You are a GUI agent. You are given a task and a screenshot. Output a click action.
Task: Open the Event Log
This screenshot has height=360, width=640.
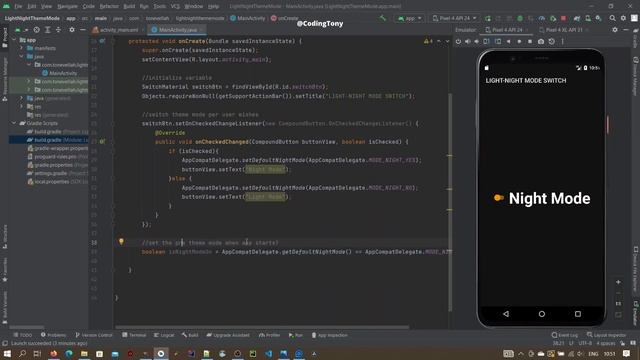564,335
